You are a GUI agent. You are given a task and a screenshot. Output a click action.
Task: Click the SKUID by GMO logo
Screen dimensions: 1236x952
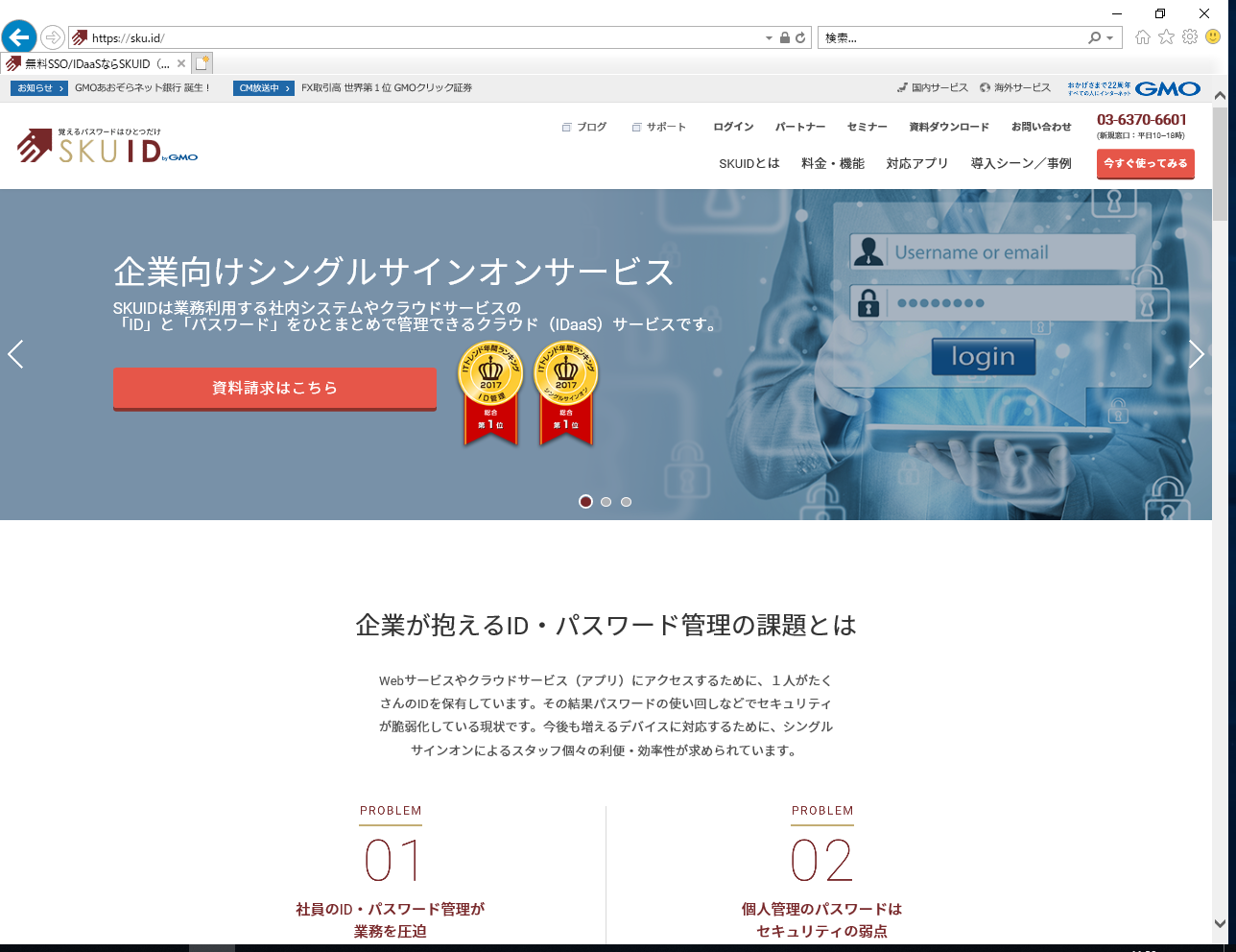pos(107,145)
